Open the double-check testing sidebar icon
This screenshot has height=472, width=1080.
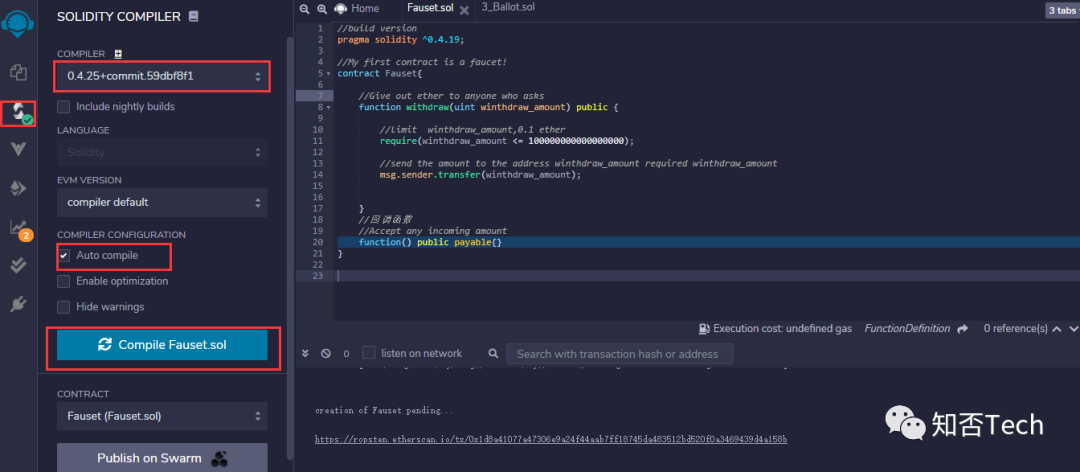[17, 265]
